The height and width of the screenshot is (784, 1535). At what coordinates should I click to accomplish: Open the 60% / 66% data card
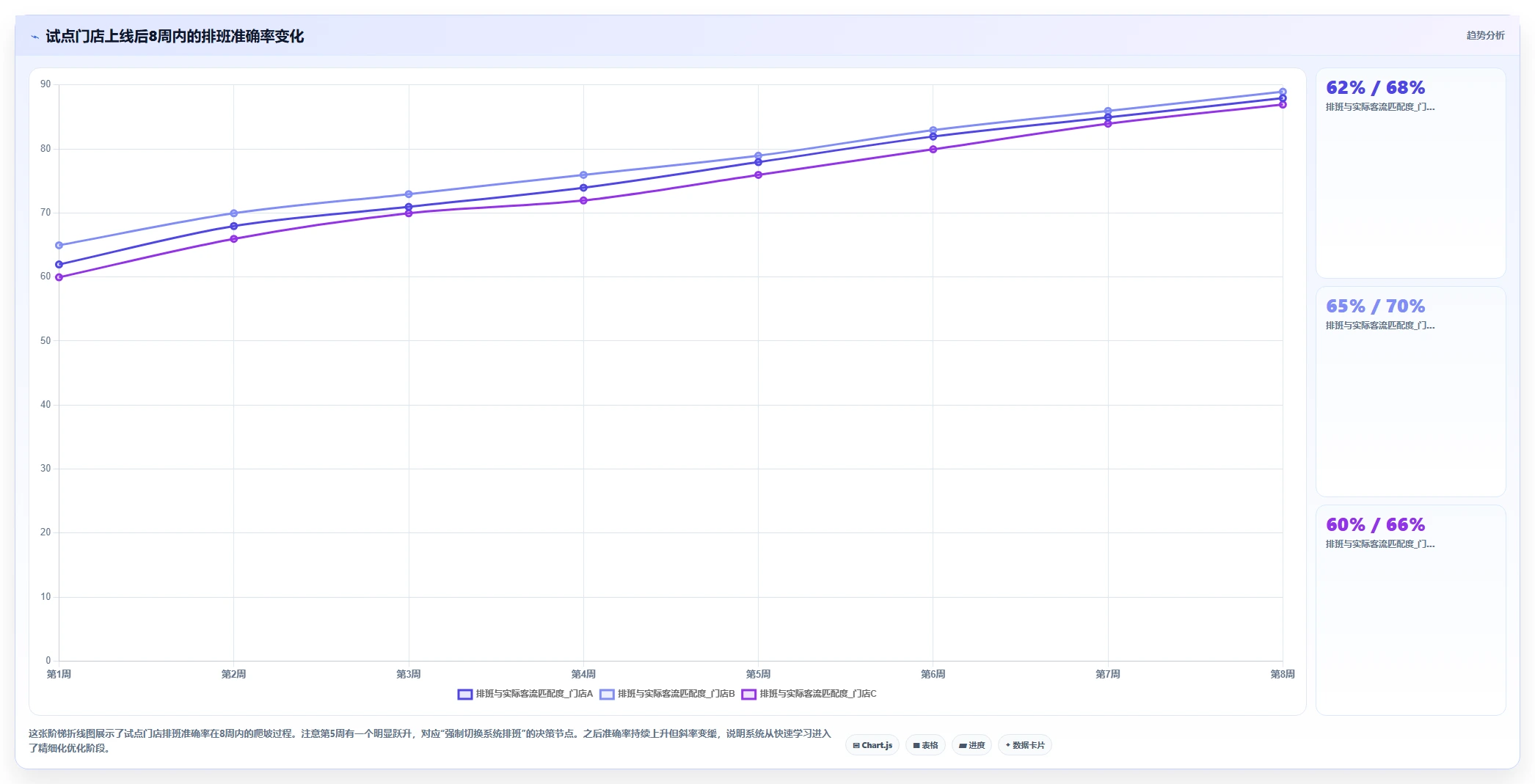point(1410,609)
